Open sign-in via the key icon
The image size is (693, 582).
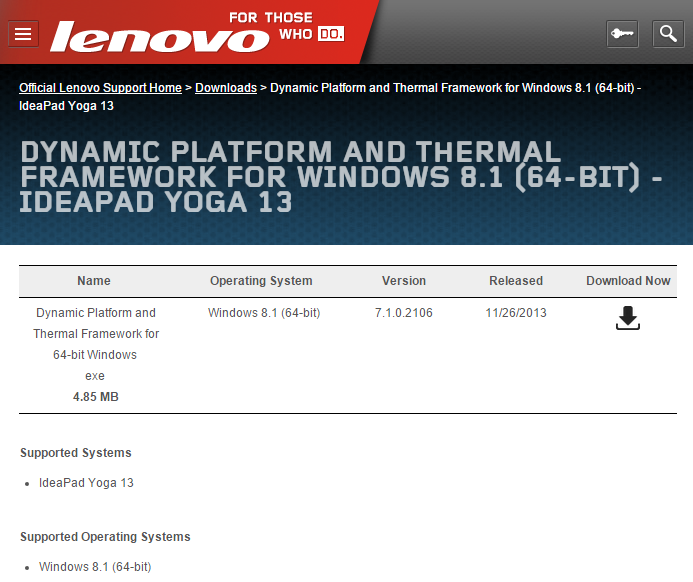[x=622, y=34]
